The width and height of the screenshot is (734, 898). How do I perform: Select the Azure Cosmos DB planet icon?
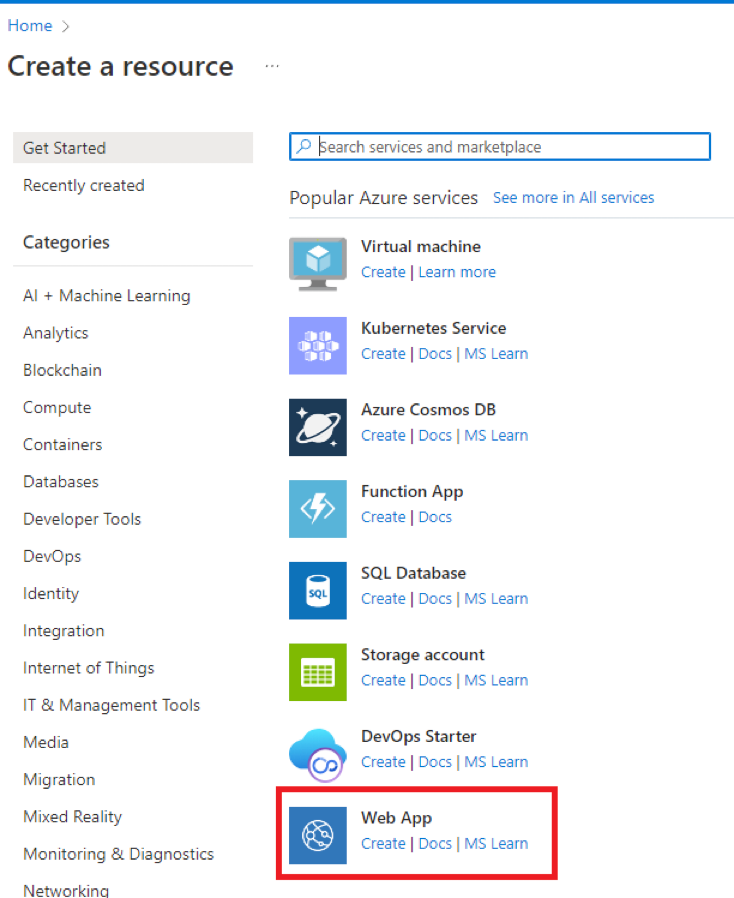318,427
